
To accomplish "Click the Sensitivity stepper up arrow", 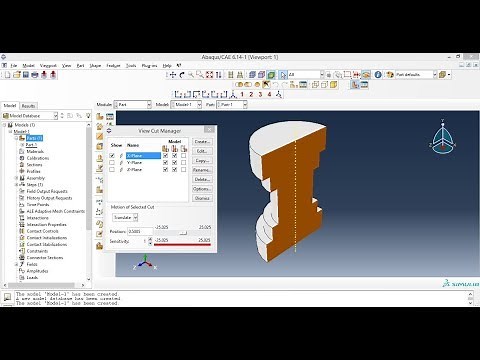I will pos(150,239).
